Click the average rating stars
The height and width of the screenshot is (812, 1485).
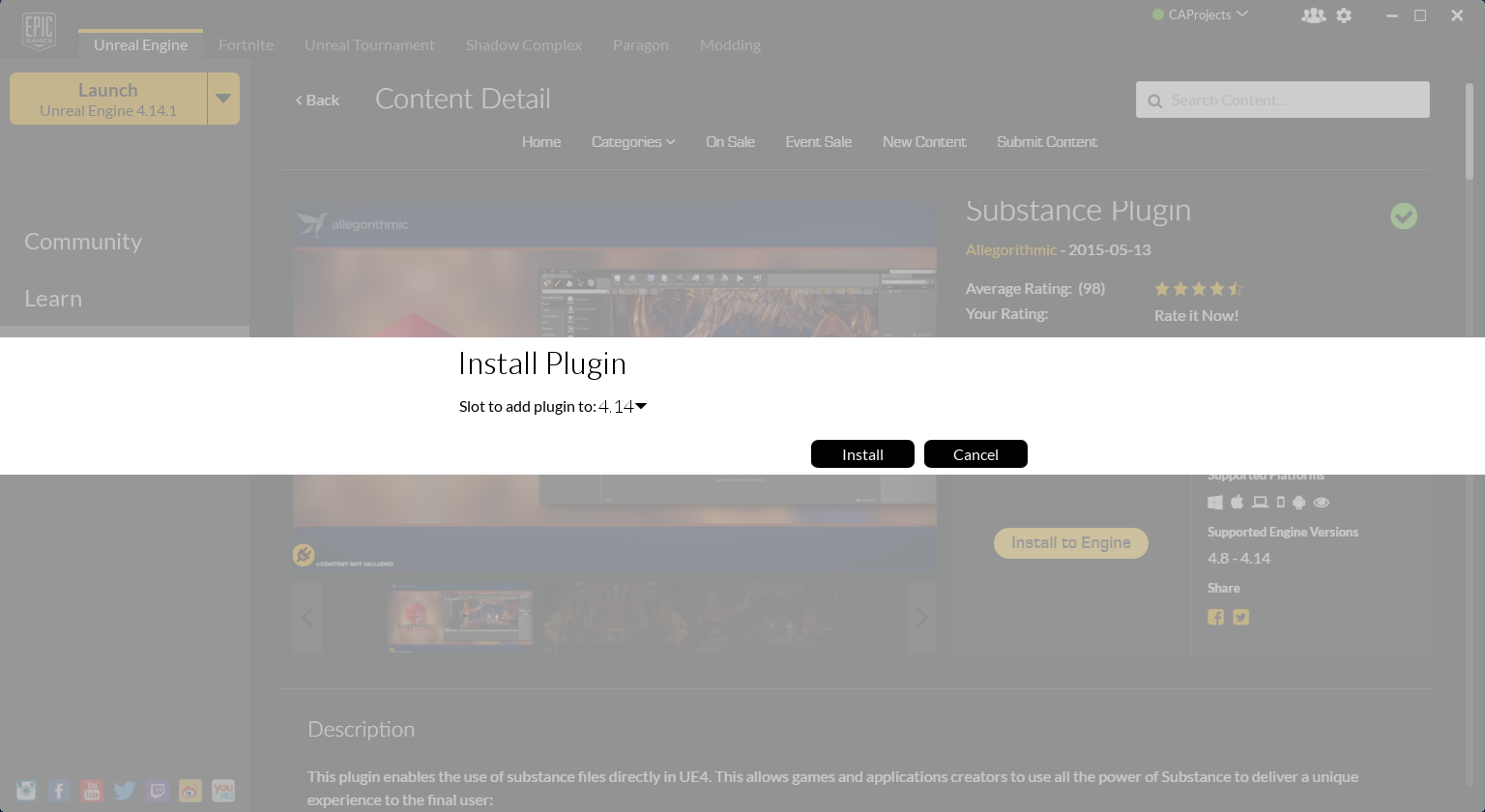1198,288
